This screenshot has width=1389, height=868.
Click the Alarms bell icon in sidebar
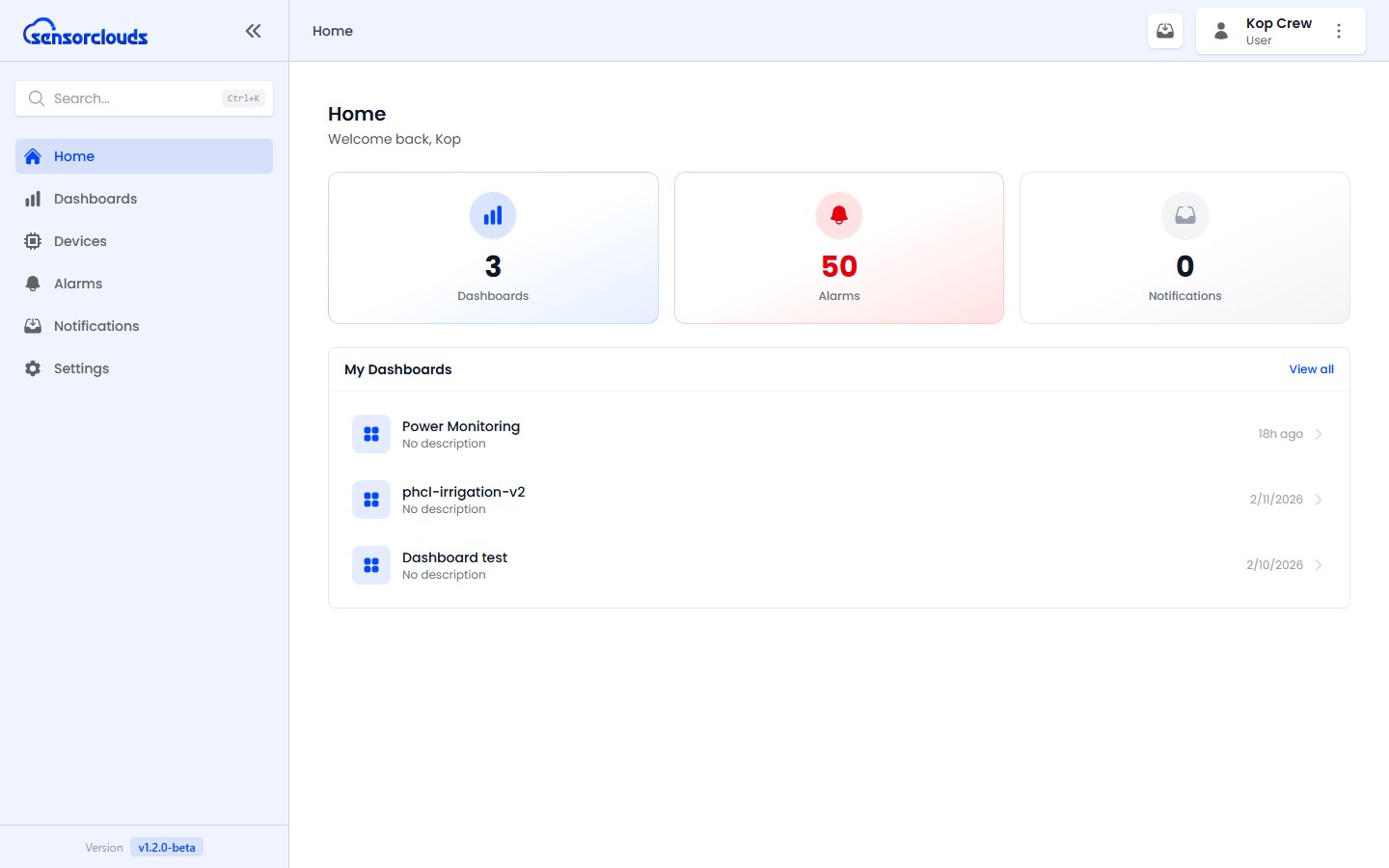tap(32, 284)
